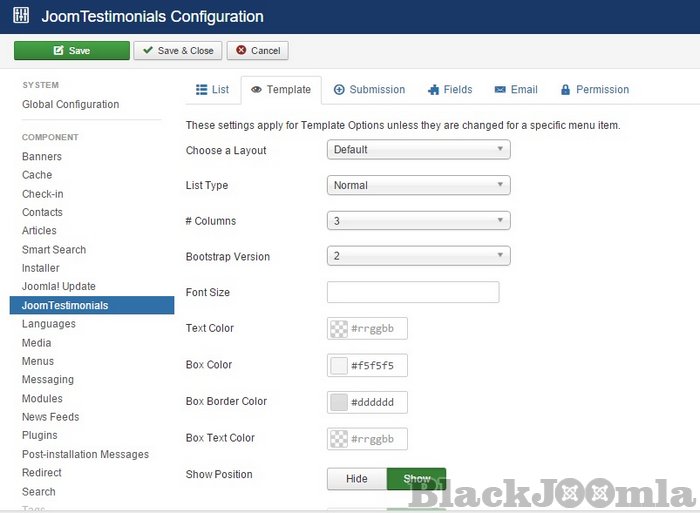Image resolution: width=700 pixels, height=513 pixels.
Task: Open the # Columns dropdown
Action: coord(418,221)
